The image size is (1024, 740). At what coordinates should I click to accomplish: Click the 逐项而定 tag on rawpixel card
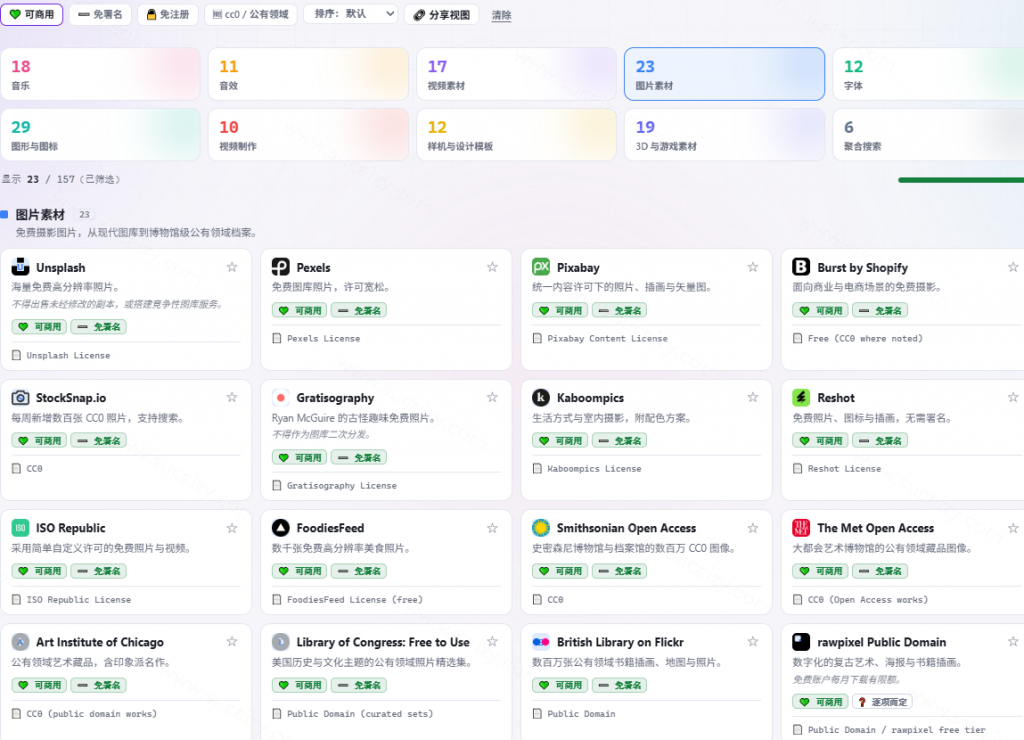[x=882, y=702]
